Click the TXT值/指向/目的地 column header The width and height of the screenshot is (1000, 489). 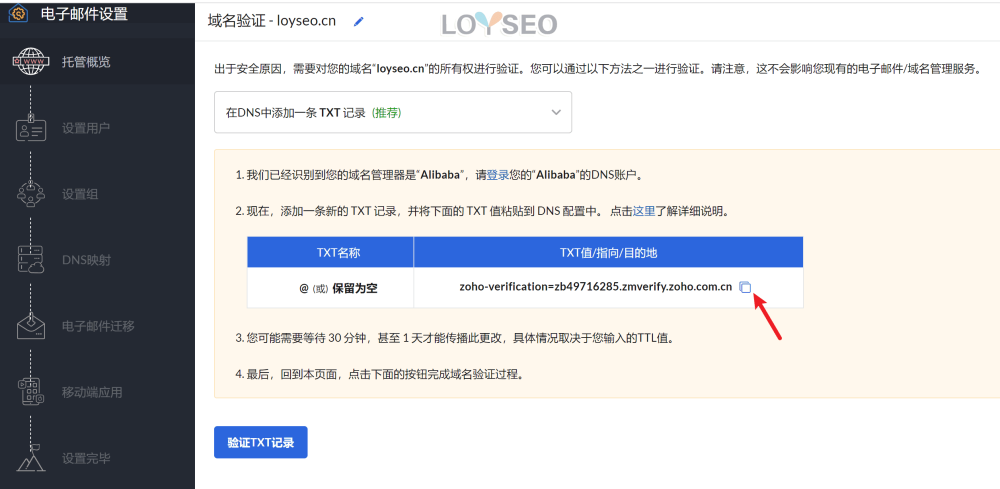coord(608,252)
